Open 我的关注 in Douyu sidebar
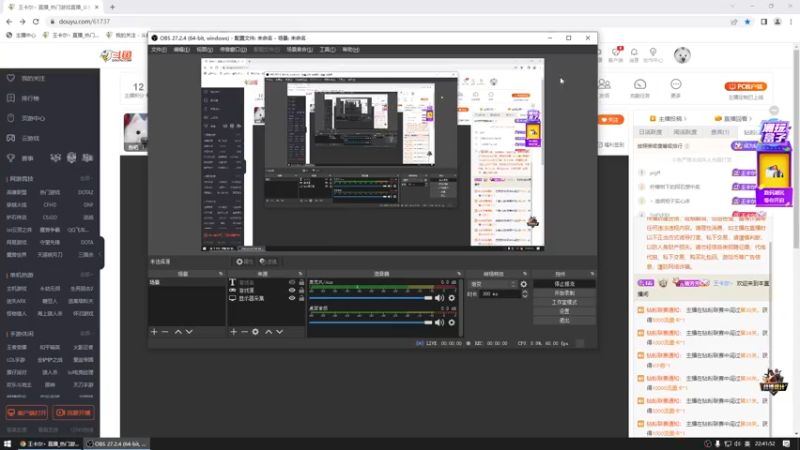Viewport: 800px width, 450px height. (x=33, y=79)
